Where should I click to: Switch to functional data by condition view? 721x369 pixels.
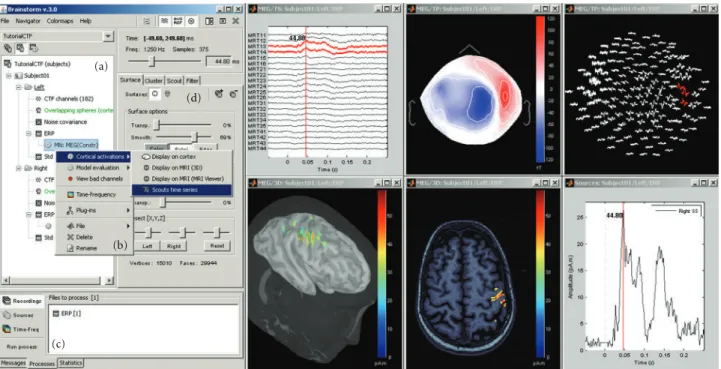click(x=34, y=48)
